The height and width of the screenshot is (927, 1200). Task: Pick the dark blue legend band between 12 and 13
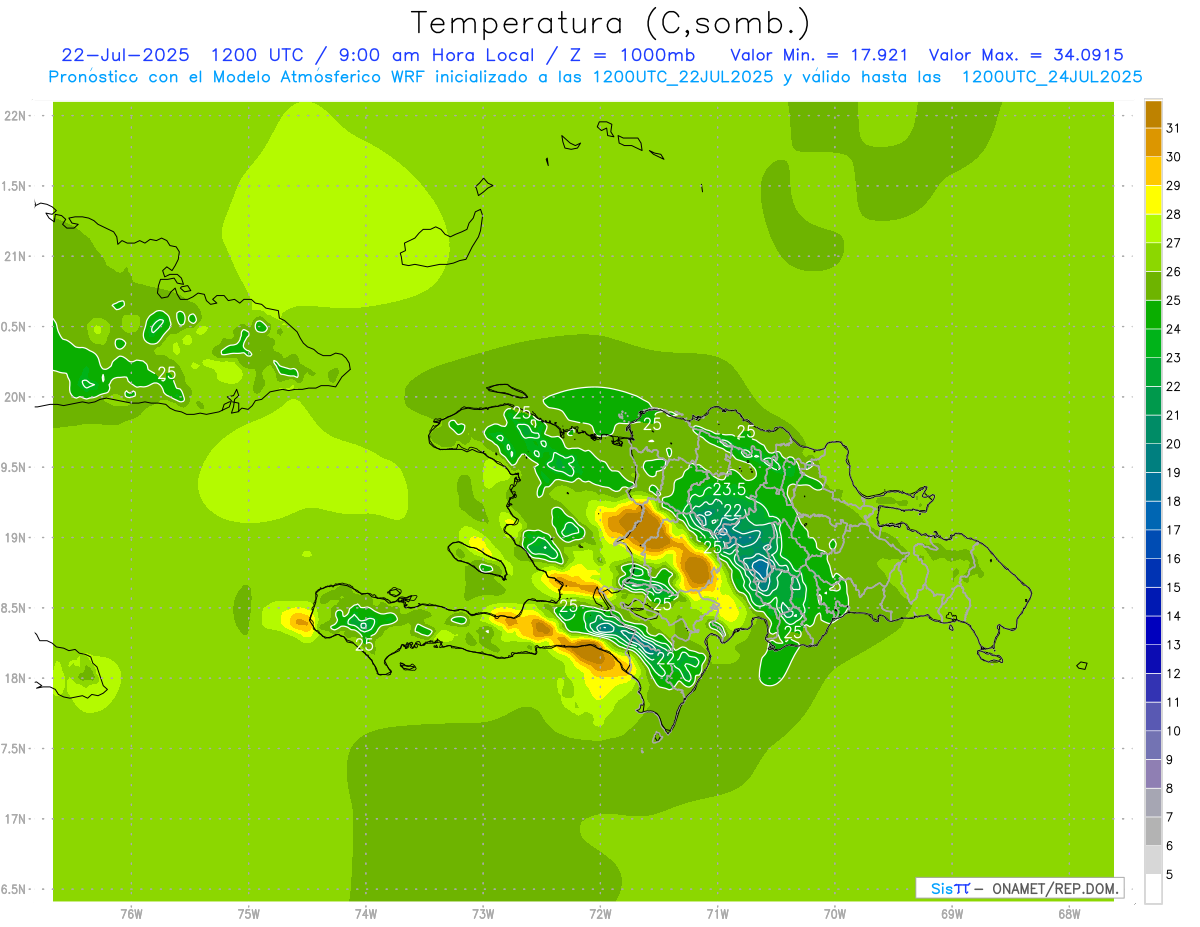(x=1153, y=659)
